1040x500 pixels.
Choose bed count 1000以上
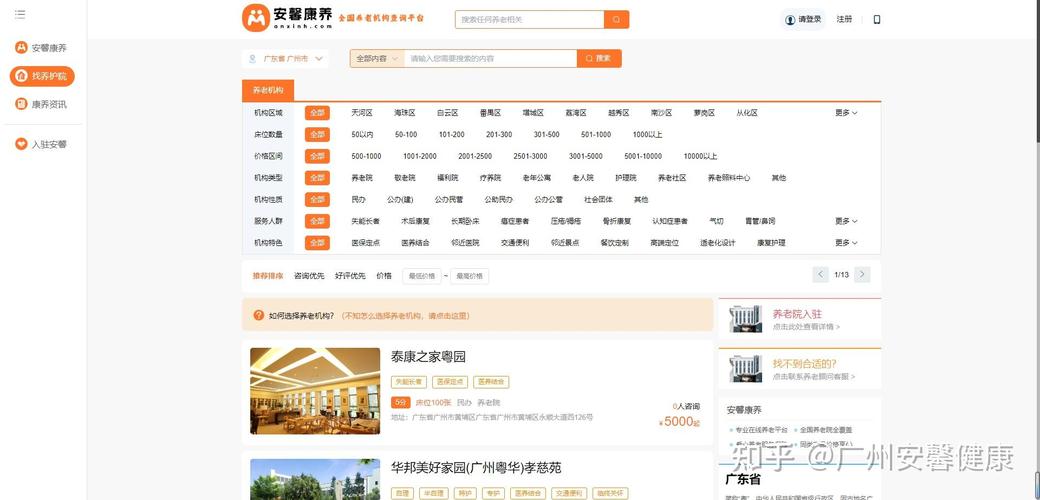click(x=647, y=135)
